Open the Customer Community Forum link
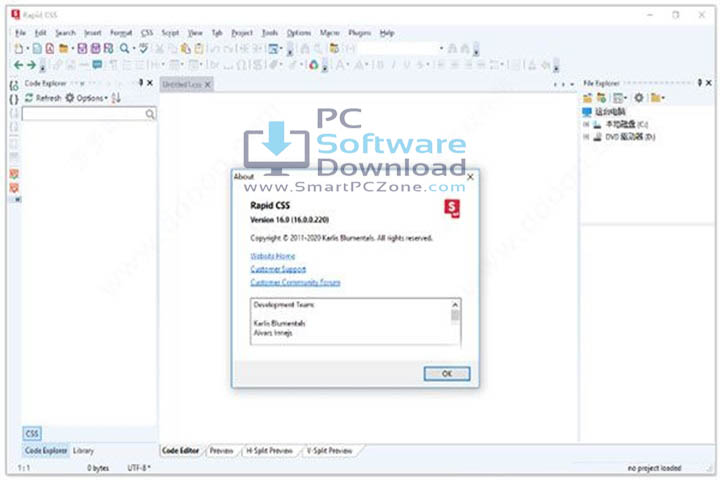Image resolution: width=720 pixels, height=480 pixels. [x=295, y=282]
